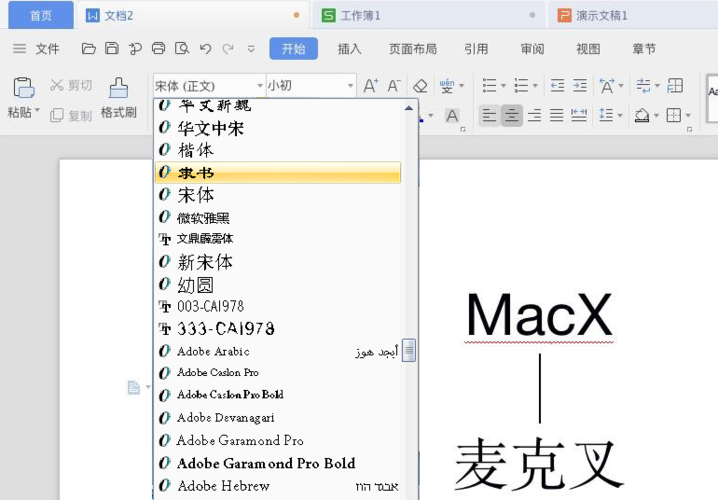Open the font name dropdown 宋体 (正文)

click(260, 86)
